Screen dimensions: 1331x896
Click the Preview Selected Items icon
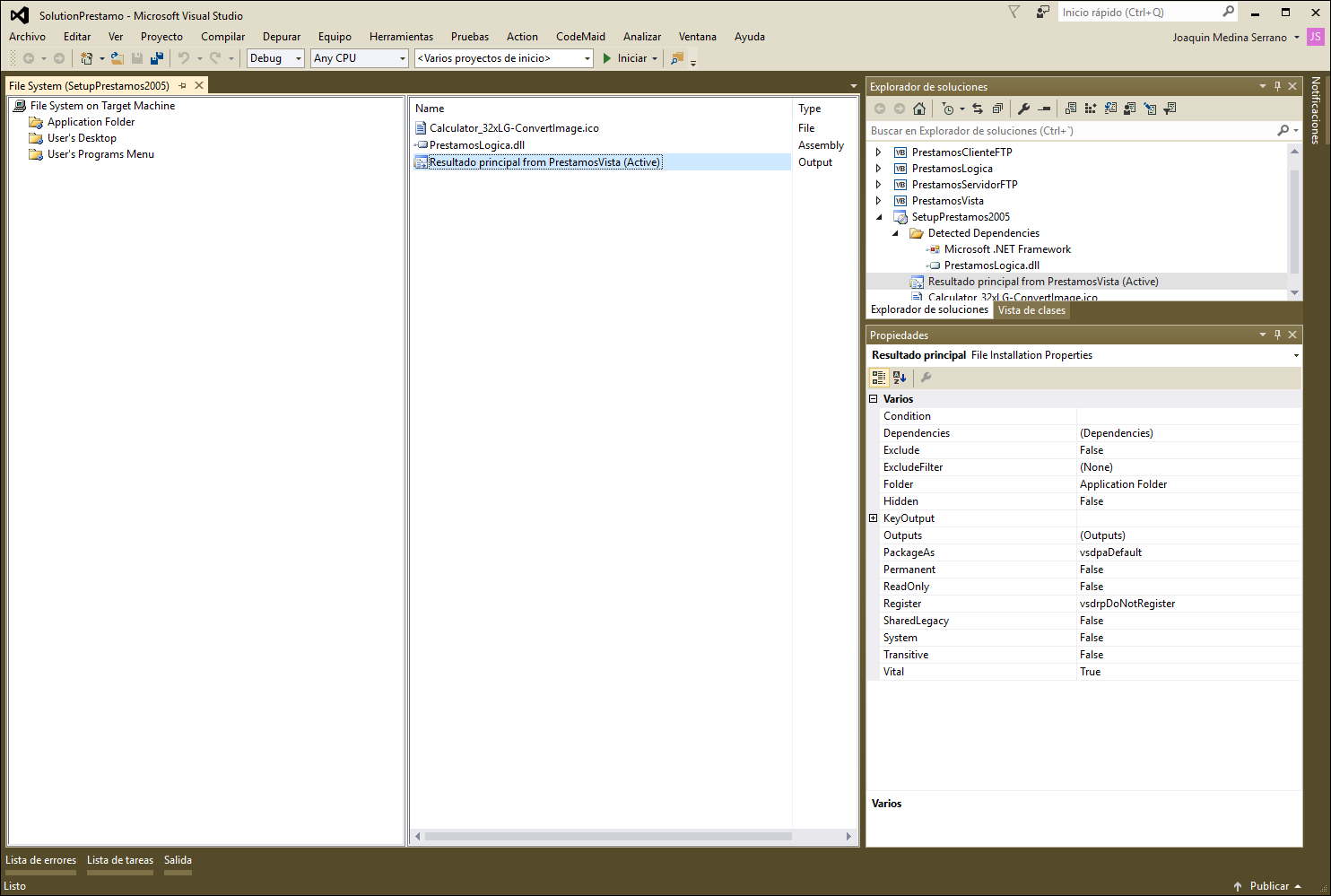pyautogui.click(x=1044, y=109)
